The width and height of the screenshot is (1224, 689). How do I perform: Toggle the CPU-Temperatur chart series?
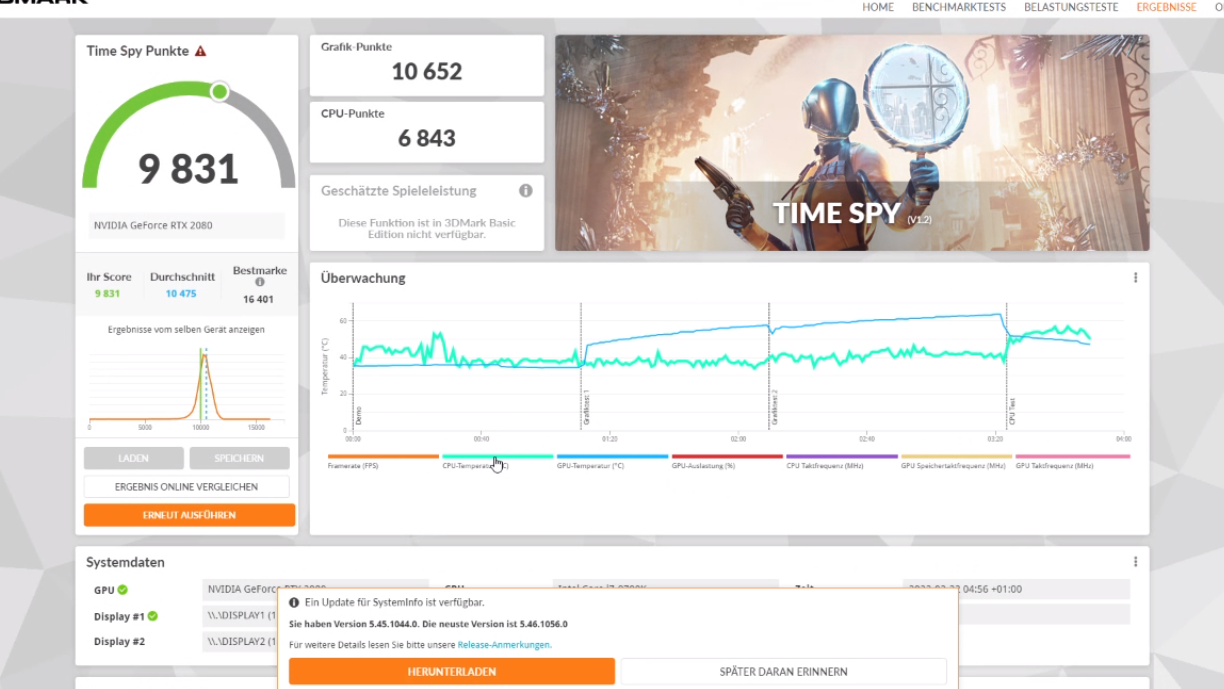pyautogui.click(x=497, y=461)
